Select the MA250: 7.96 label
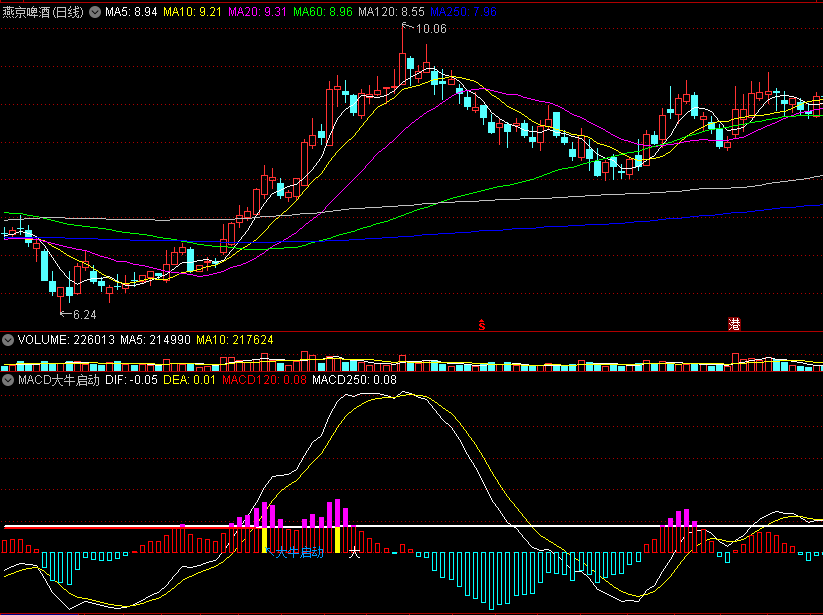The width and height of the screenshot is (823, 615). [463, 12]
